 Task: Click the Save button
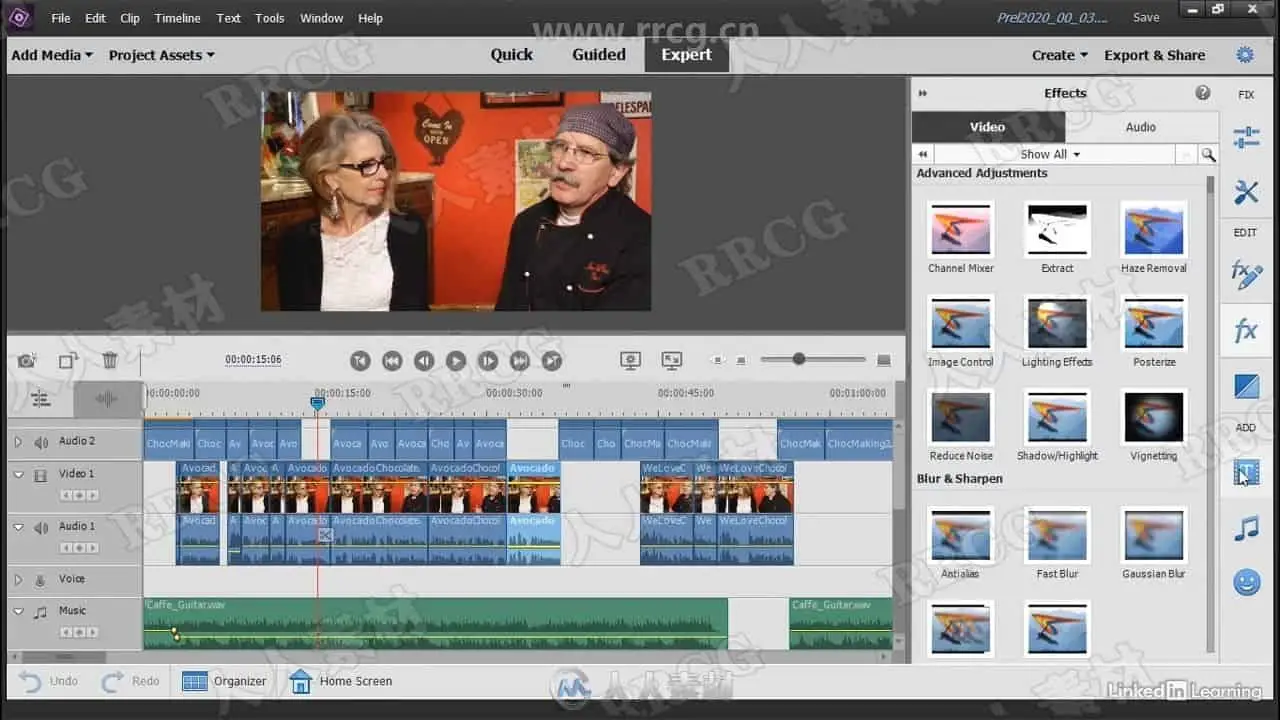tap(1146, 17)
